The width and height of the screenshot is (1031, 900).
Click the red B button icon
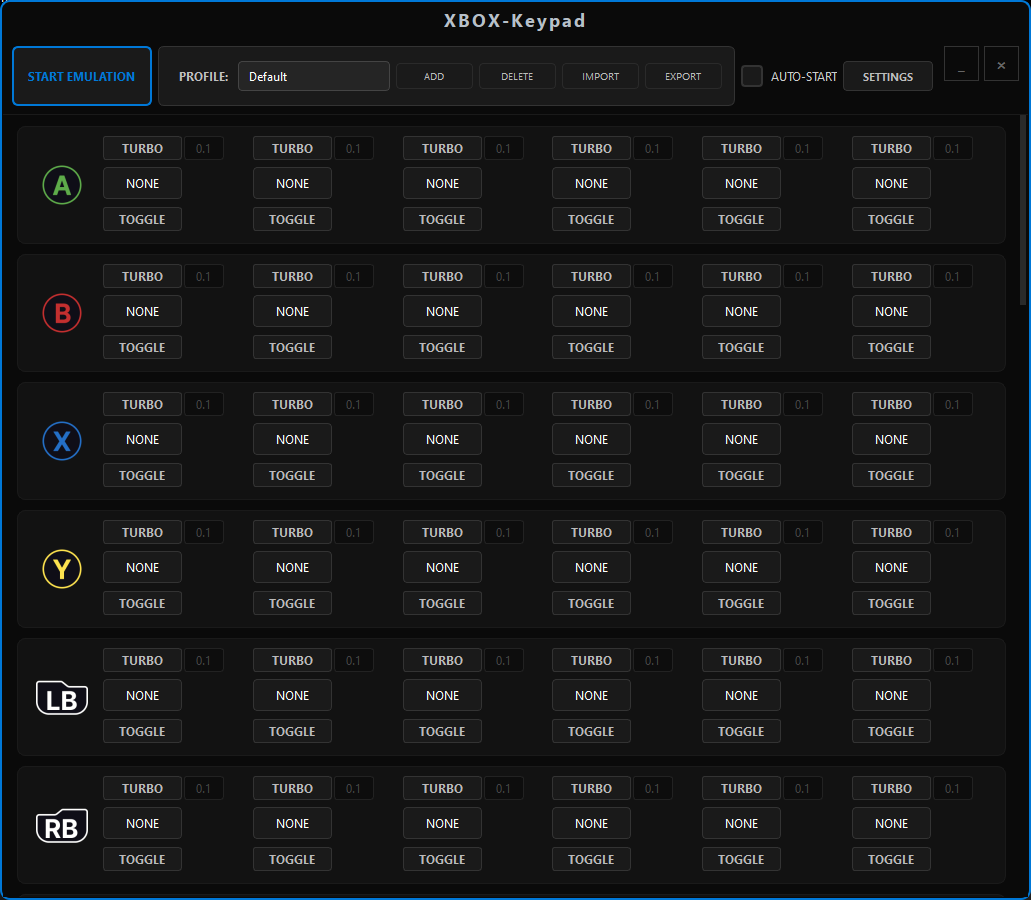pyautogui.click(x=62, y=313)
